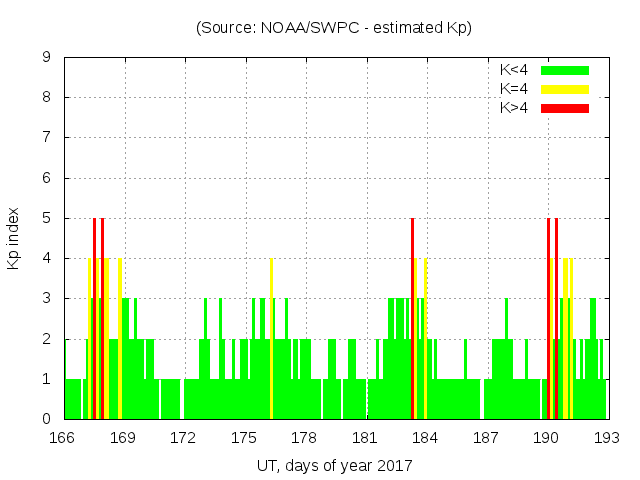This screenshot has width=640, height=480.
Task: Click the x-axis tick label 193
Action: pos(606,438)
